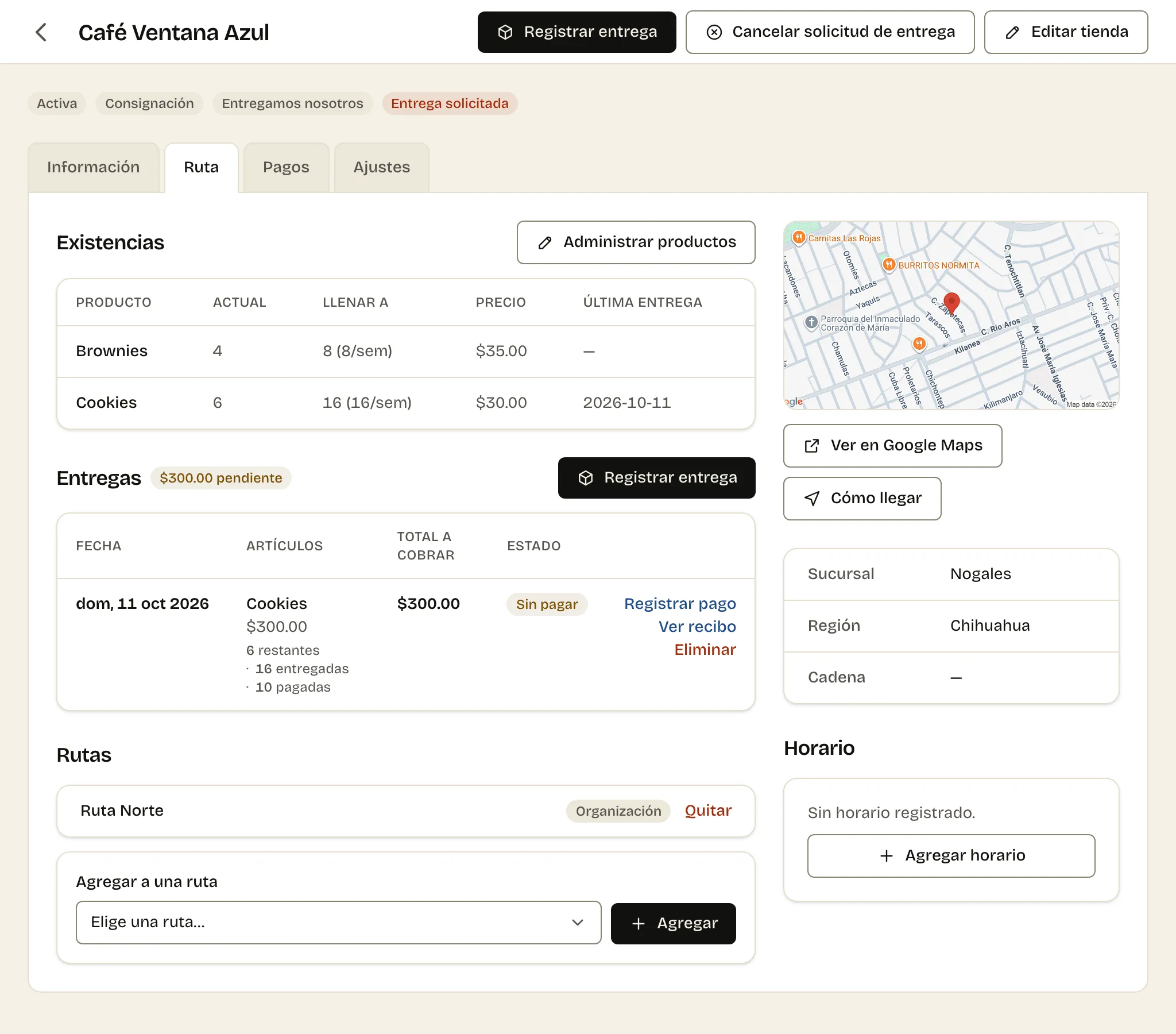Click Parroquia del Inmaculado church marker
This screenshot has height=1034, width=1176.
pyautogui.click(x=811, y=322)
